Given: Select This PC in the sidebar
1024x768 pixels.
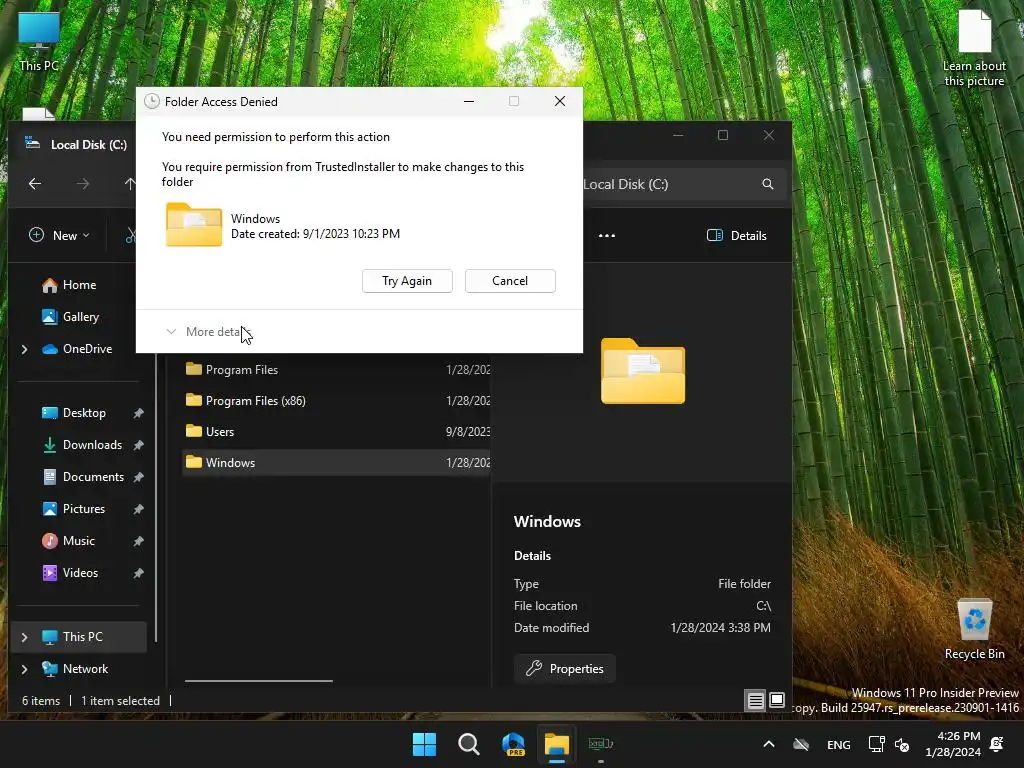Looking at the screenshot, I should [x=78, y=637].
